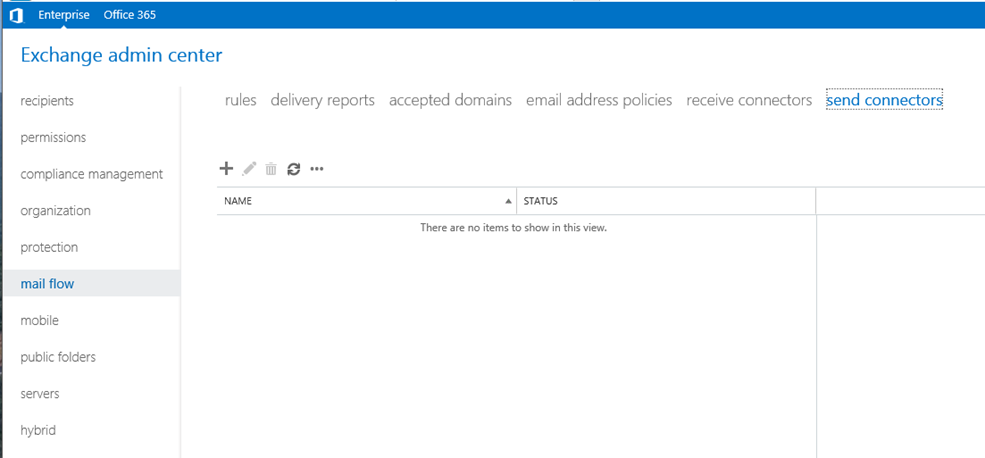
Task: Toggle the sort arrow on the NAME column
Action: (508, 202)
